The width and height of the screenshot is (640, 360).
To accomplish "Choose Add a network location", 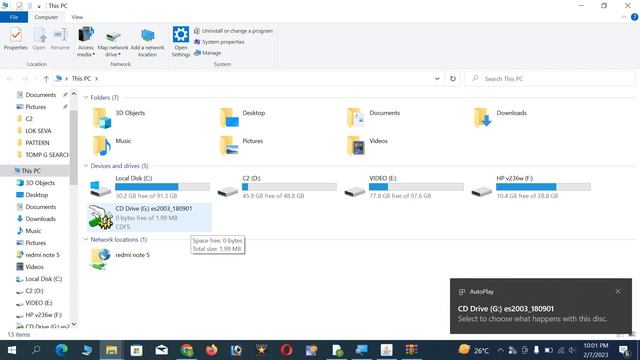I will (x=147, y=42).
